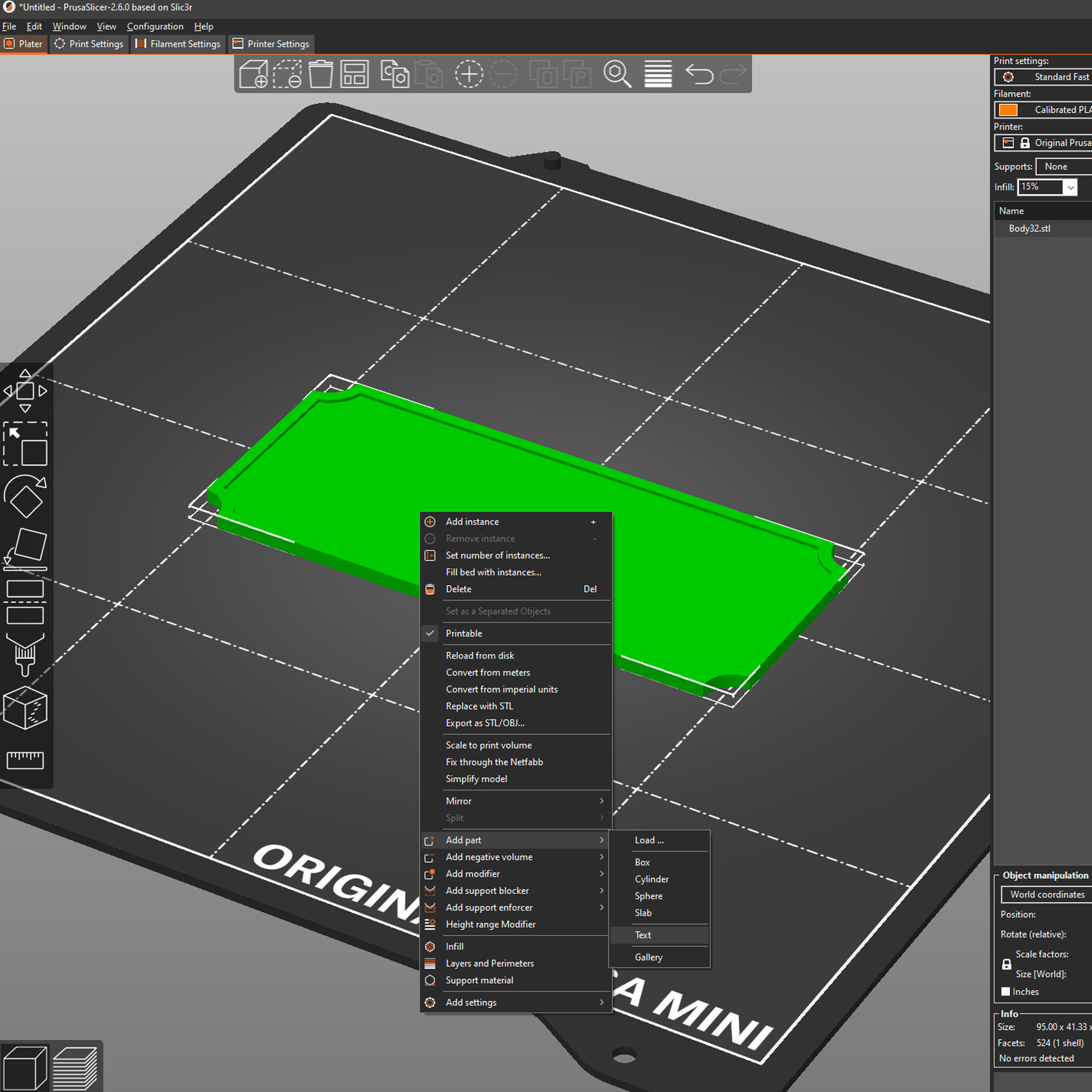
Task: Click Simplify model in context menu
Action: coord(515,779)
